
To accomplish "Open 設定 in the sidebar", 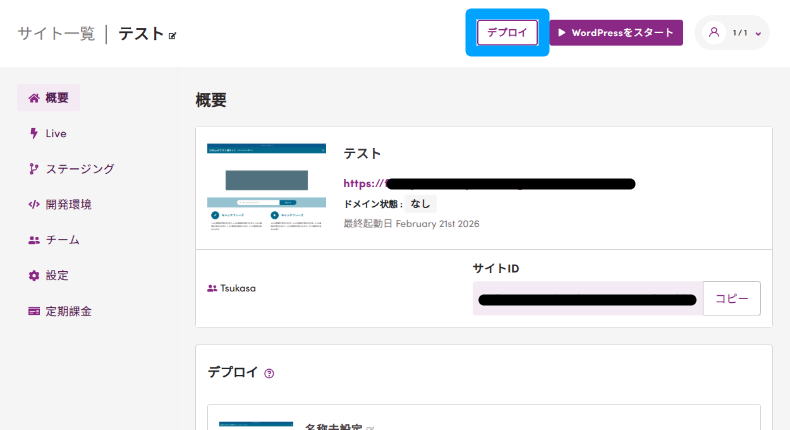I will point(48,276).
